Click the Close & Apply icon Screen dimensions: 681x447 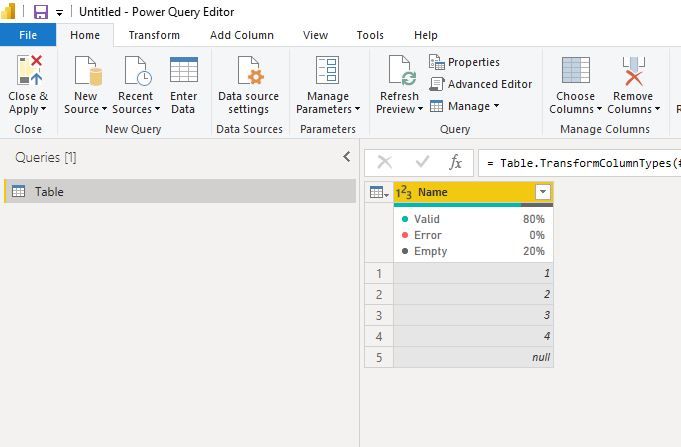30,70
